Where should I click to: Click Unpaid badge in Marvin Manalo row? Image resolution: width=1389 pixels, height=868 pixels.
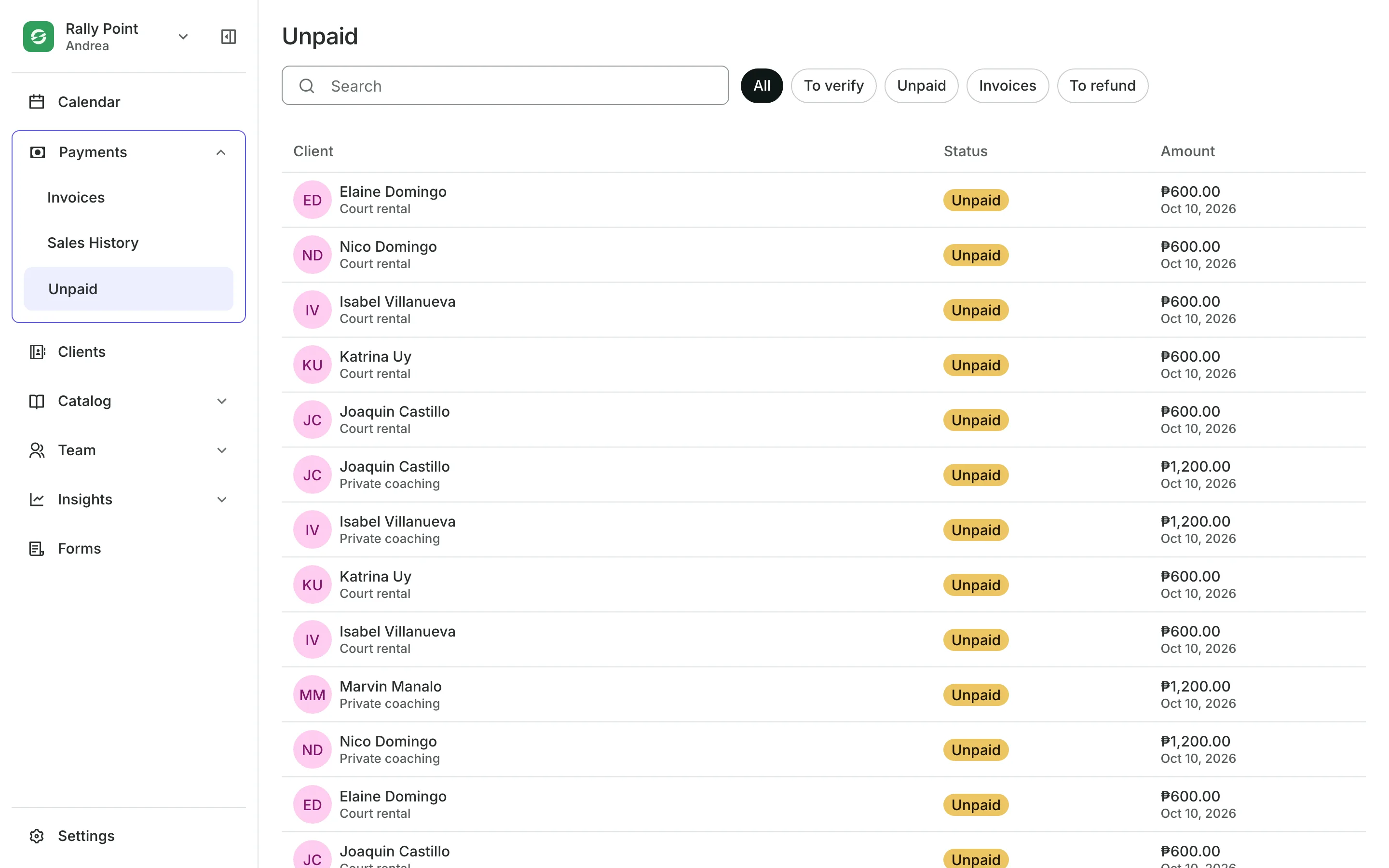(976, 694)
